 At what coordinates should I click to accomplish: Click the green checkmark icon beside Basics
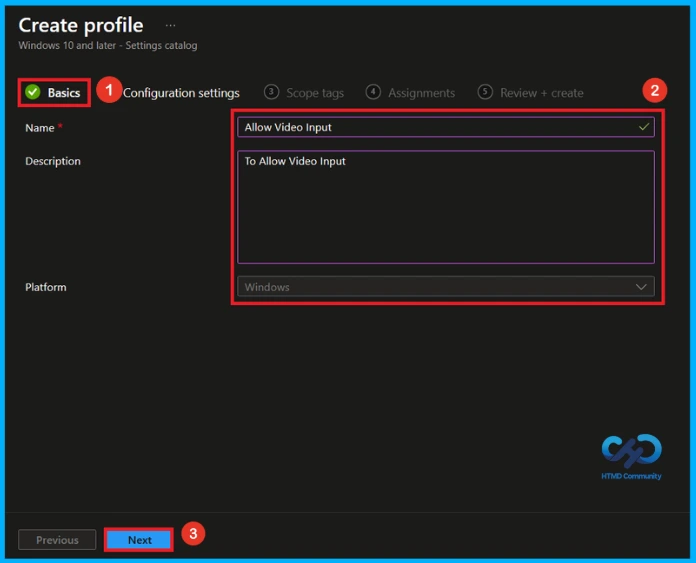click(x=33, y=92)
